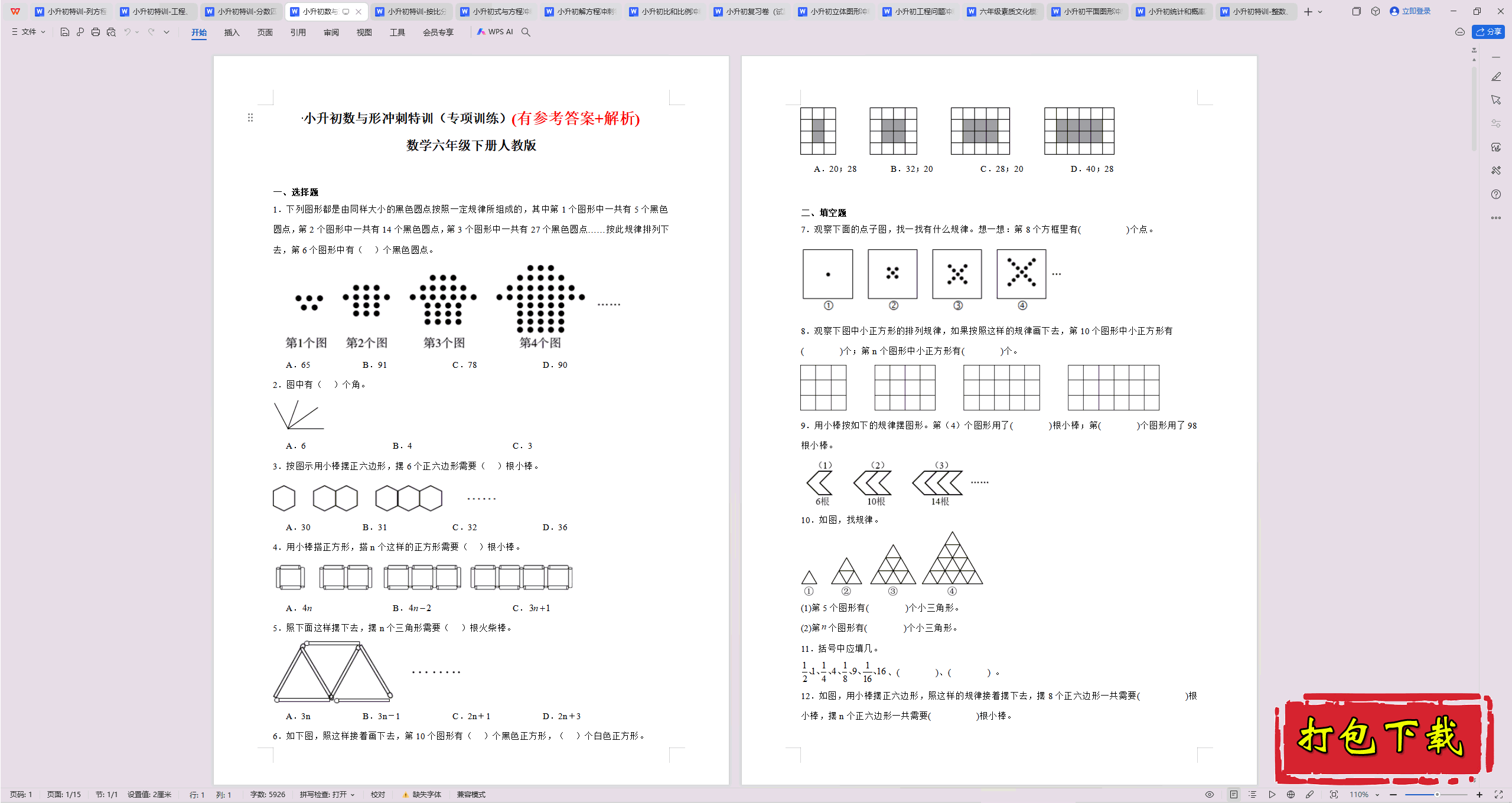The image size is (1512, 803).
Task: Open the 工具 ribbon tab
Action: pyautogui.click(x=397, y=32)
